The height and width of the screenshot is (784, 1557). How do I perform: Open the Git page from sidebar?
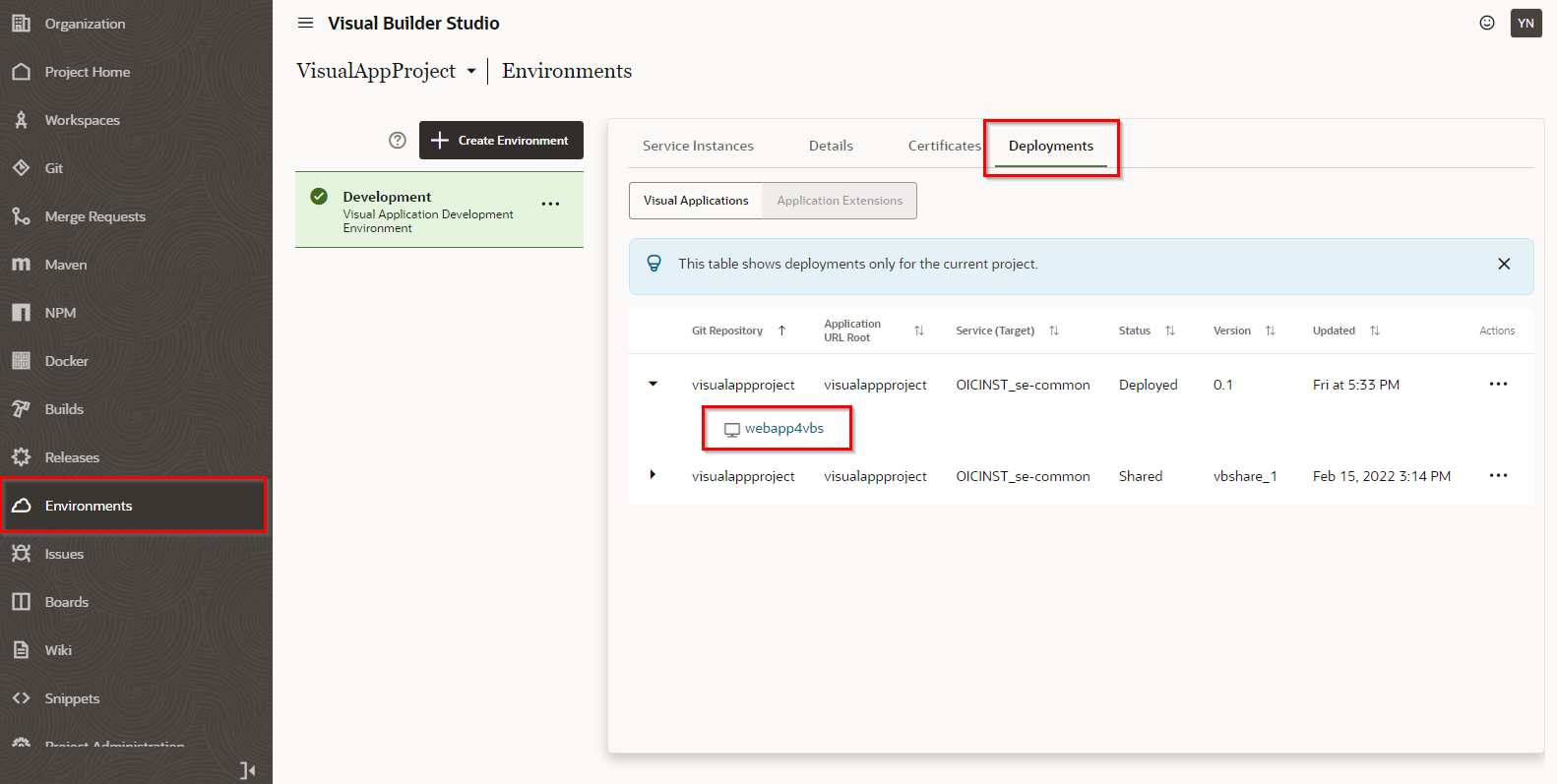coord(53,168)
